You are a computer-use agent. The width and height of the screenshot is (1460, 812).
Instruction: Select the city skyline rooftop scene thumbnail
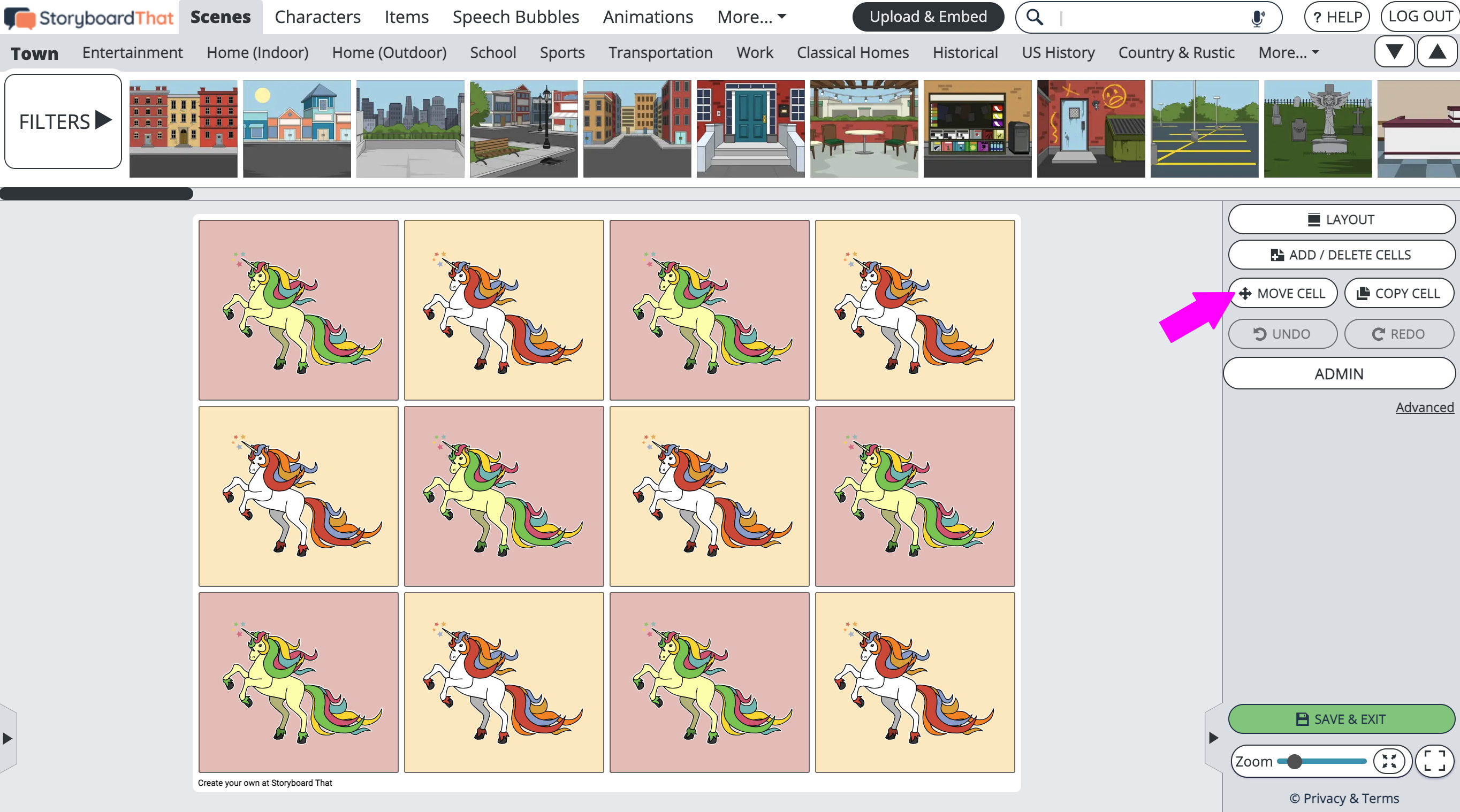pos(410,128)
